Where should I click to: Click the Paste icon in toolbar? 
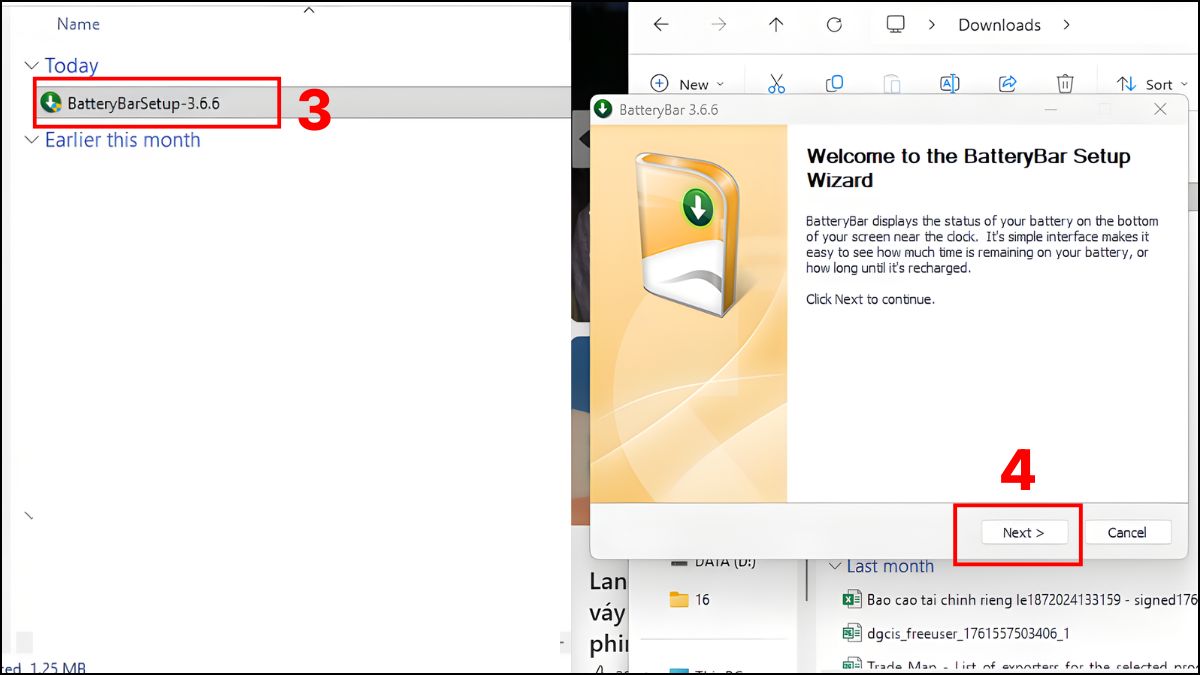[892, 84]
